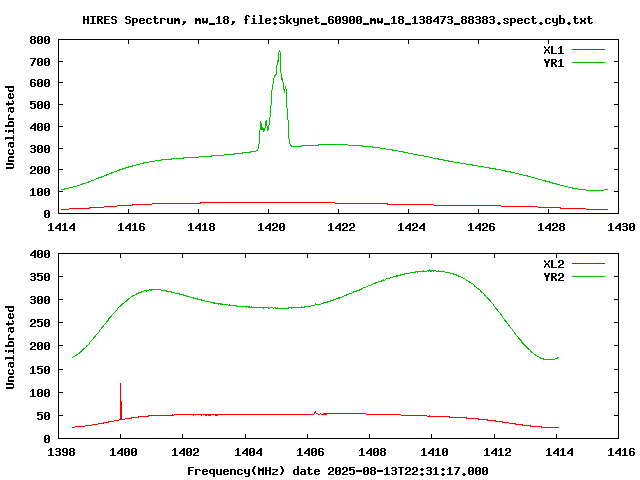The height and width of the screenshot is (480, 640).
Task: Click the 1416 tick label on bottom plot
Action: click(x=621, y=452)
